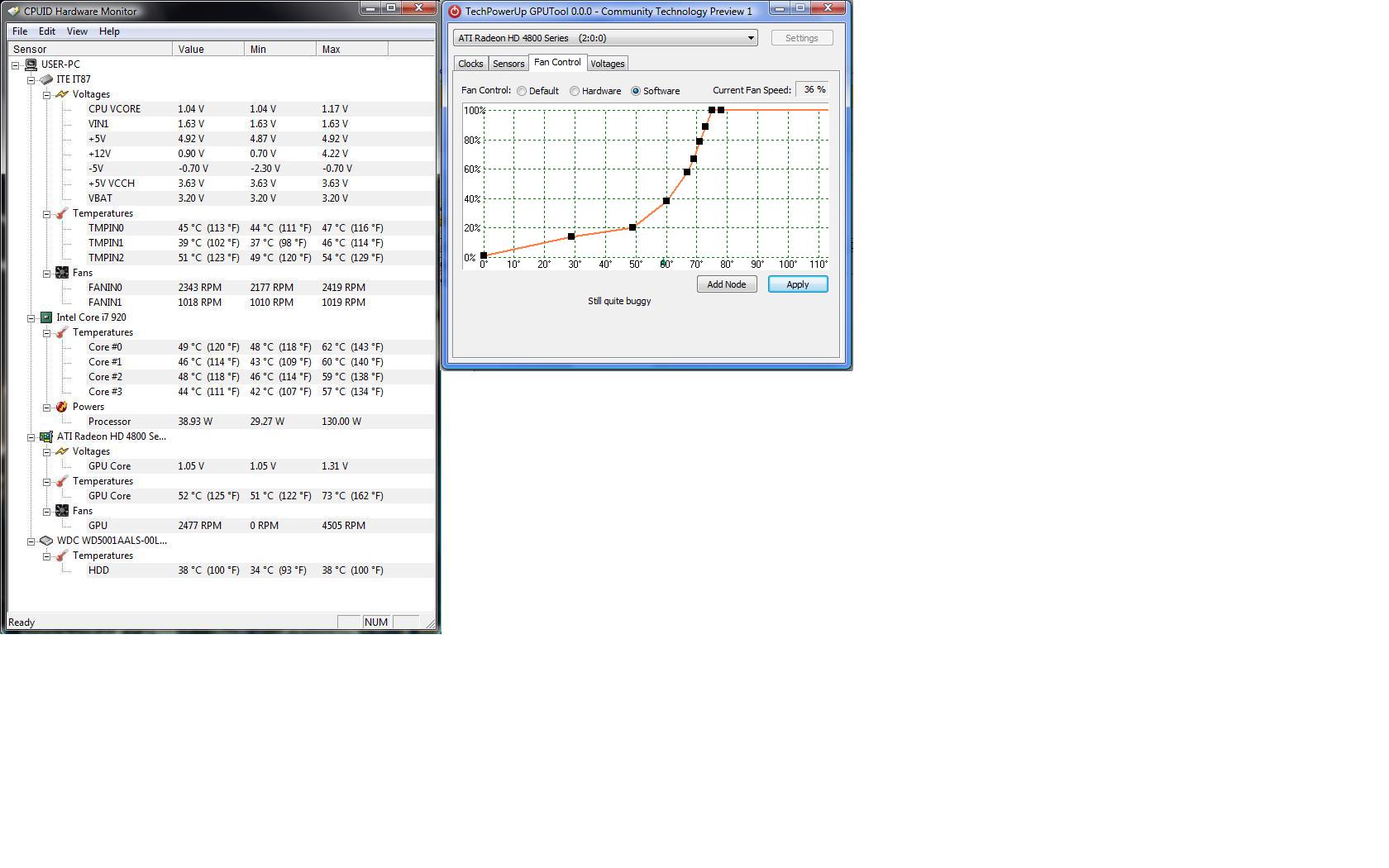1389x868 pixels.
Task: Click the Min column header
Action: (x=280, y=50)
